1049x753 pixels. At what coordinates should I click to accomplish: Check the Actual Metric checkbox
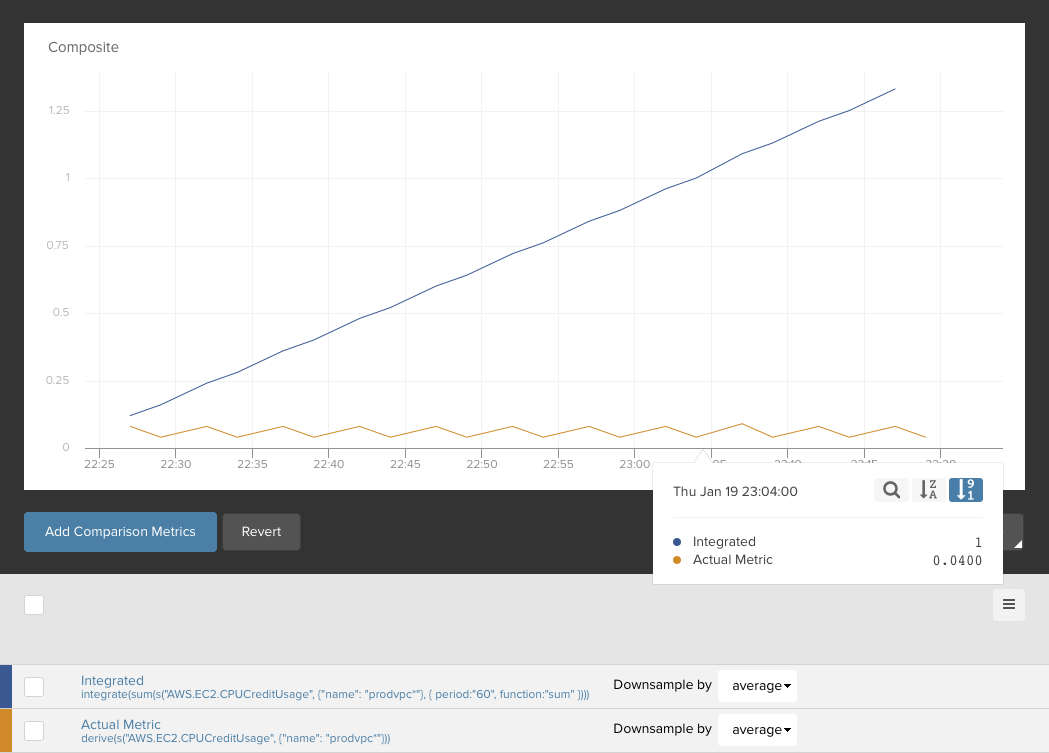[34, 730]
